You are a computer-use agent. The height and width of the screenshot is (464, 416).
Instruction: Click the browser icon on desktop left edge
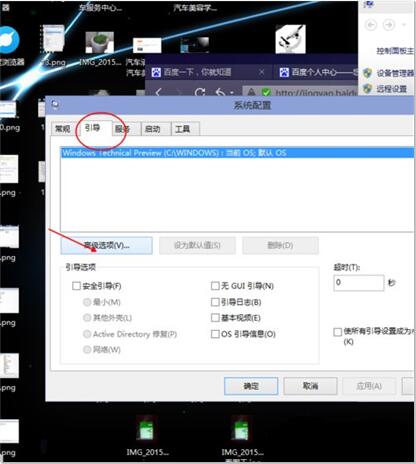[9, 40]
